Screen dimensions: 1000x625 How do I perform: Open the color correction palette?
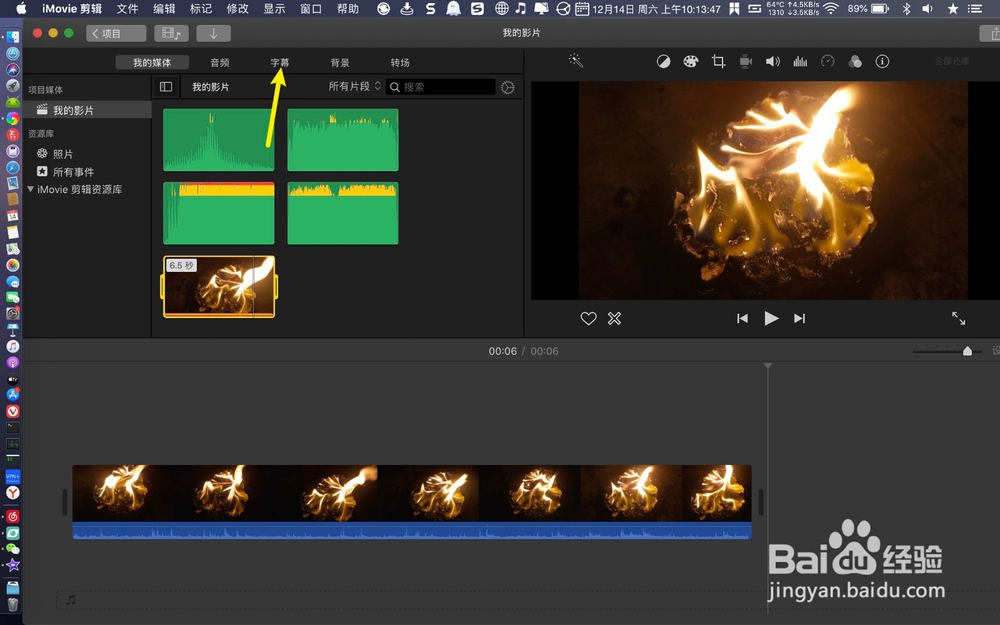tap(691, 61)
